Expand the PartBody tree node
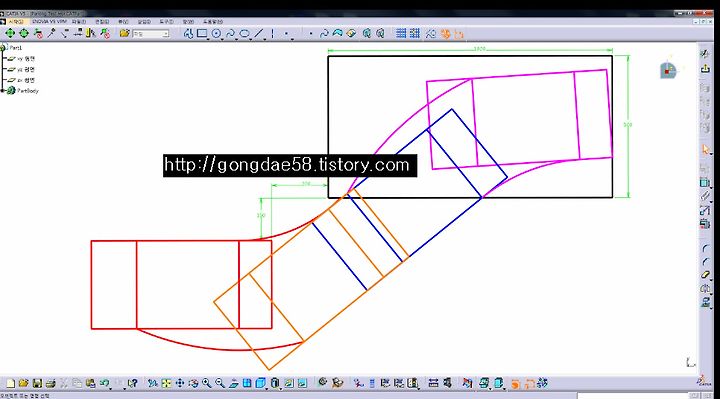This screenshot has height=399, width=720. (x=3, y=91)
